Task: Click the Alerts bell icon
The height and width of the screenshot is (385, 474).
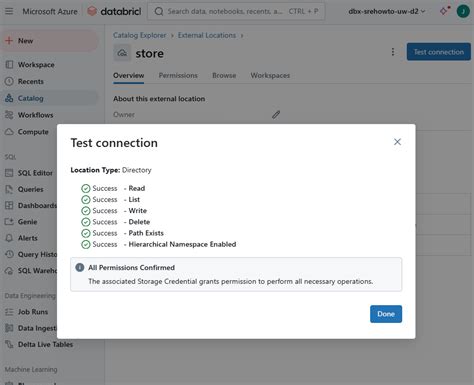Action: pos(9,238)
